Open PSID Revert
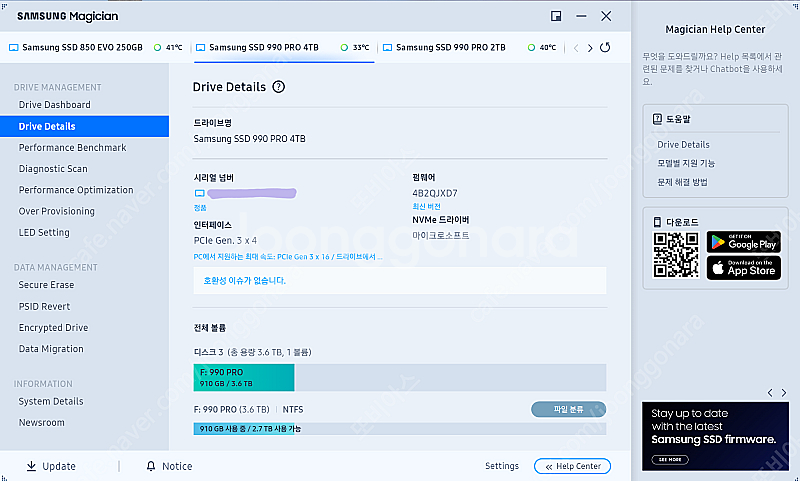The width and height of the screenshot is (800, 481). tap(44, 307)
